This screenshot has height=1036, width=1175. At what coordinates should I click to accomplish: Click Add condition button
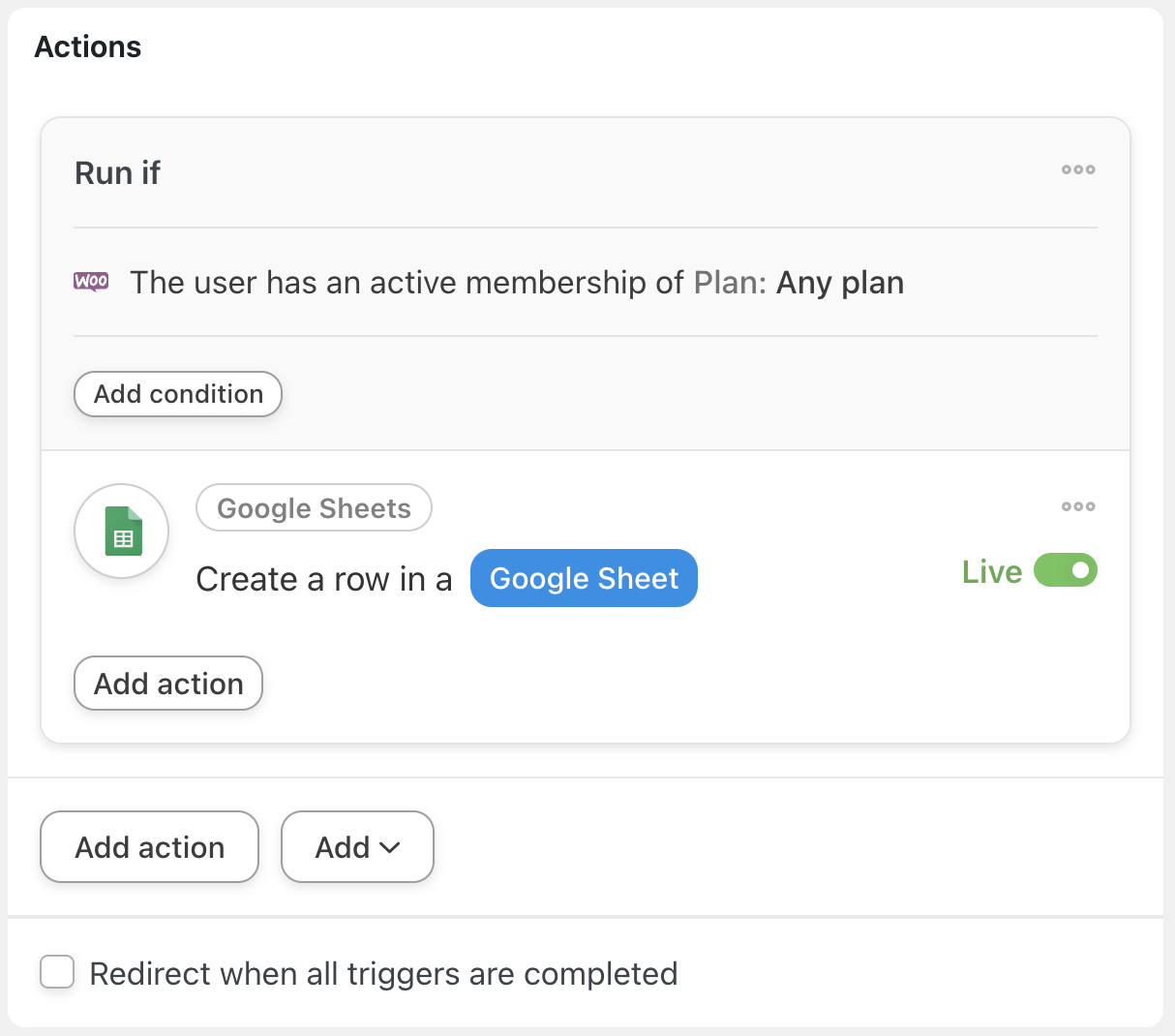tap(178, 394)
